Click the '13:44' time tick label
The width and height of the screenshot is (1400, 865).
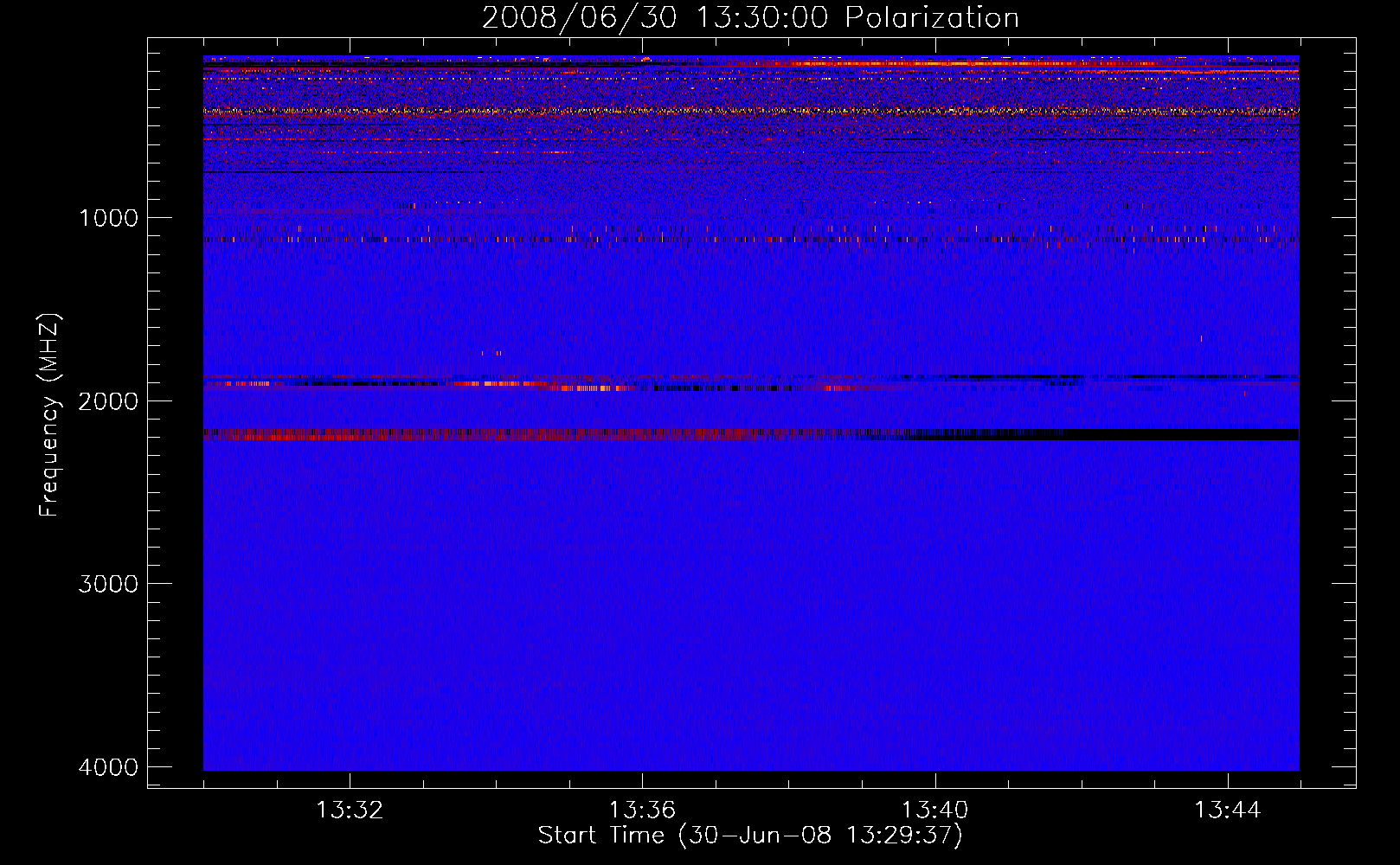point(1228,811)
